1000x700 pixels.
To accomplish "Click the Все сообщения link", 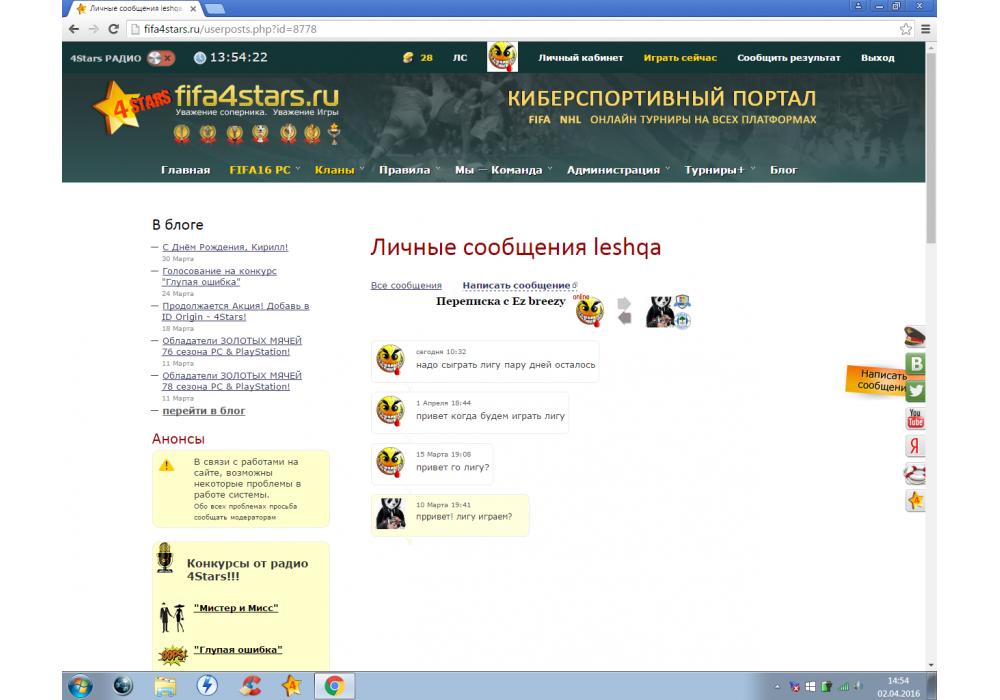I will (406, 286).
